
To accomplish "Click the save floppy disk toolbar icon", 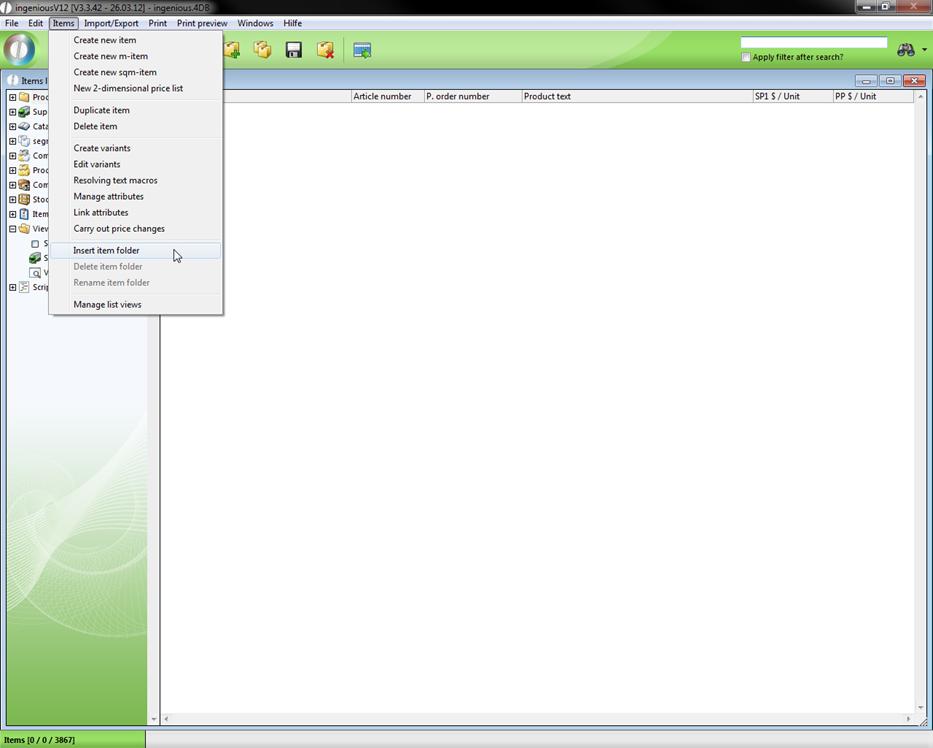I will (293, 50).
